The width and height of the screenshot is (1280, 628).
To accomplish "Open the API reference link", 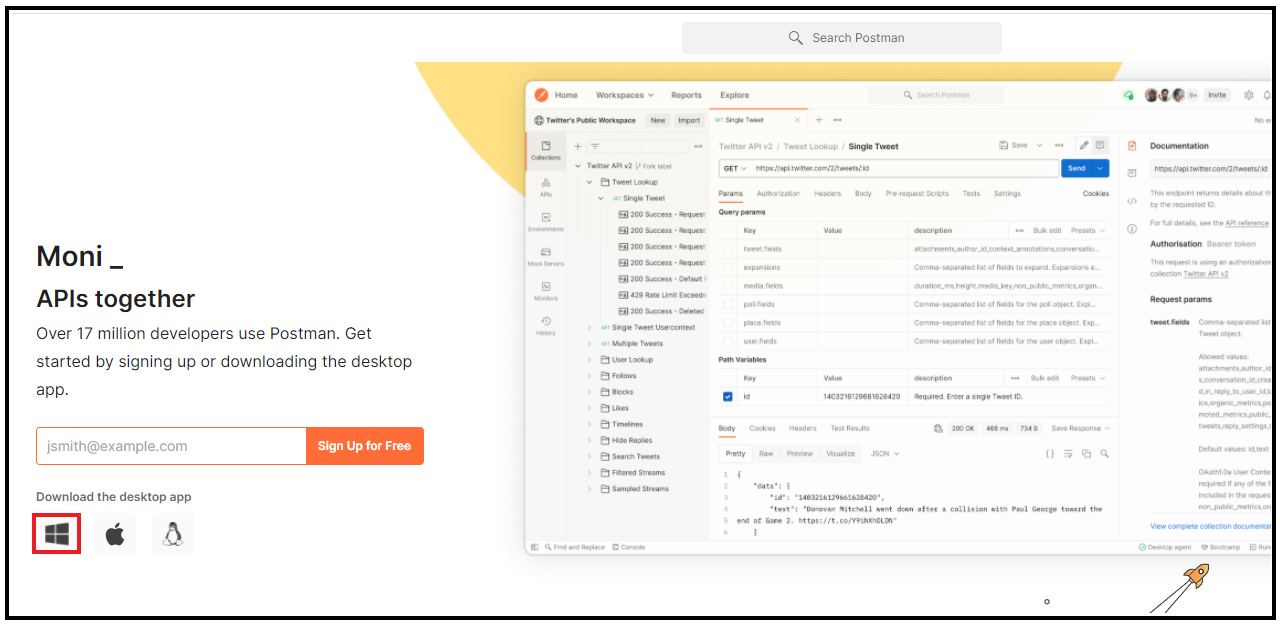I will [1247, 223].
